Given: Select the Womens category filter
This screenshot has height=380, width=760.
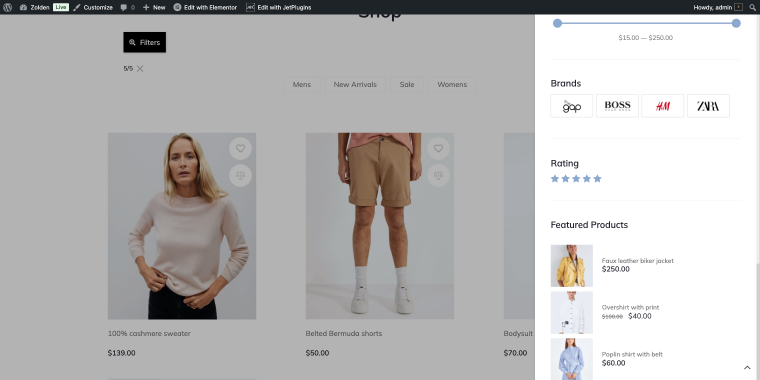Looking at the screenshot, I should point(452,84).
